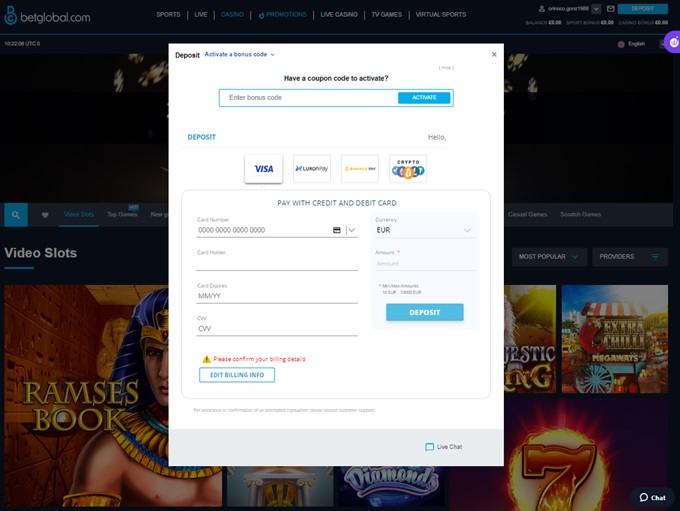Click the search magnifier icon
This screenshot has width=680, height=511.
point(16,215)
